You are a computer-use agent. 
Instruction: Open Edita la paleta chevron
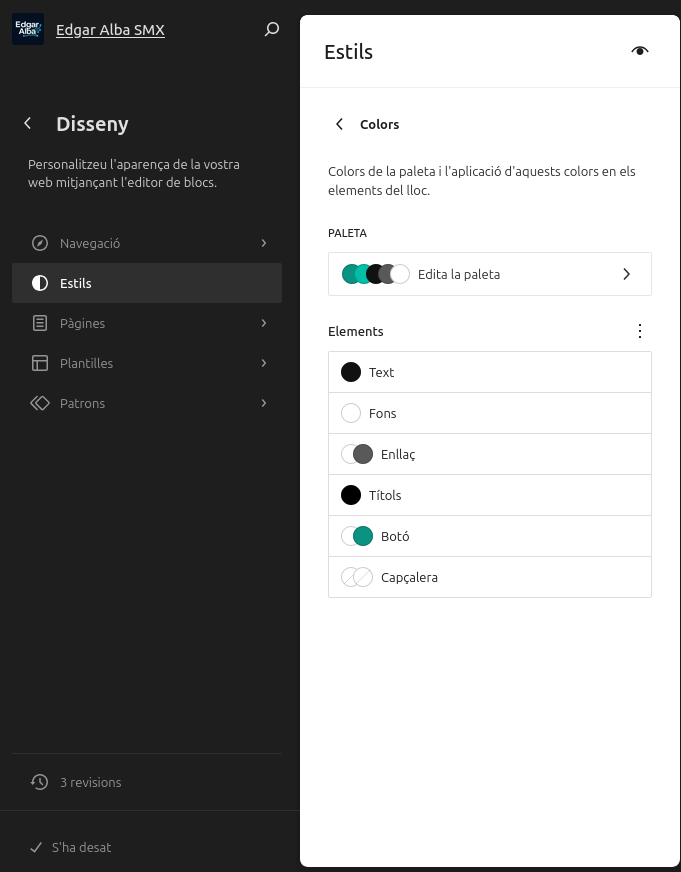click(627, 274)
